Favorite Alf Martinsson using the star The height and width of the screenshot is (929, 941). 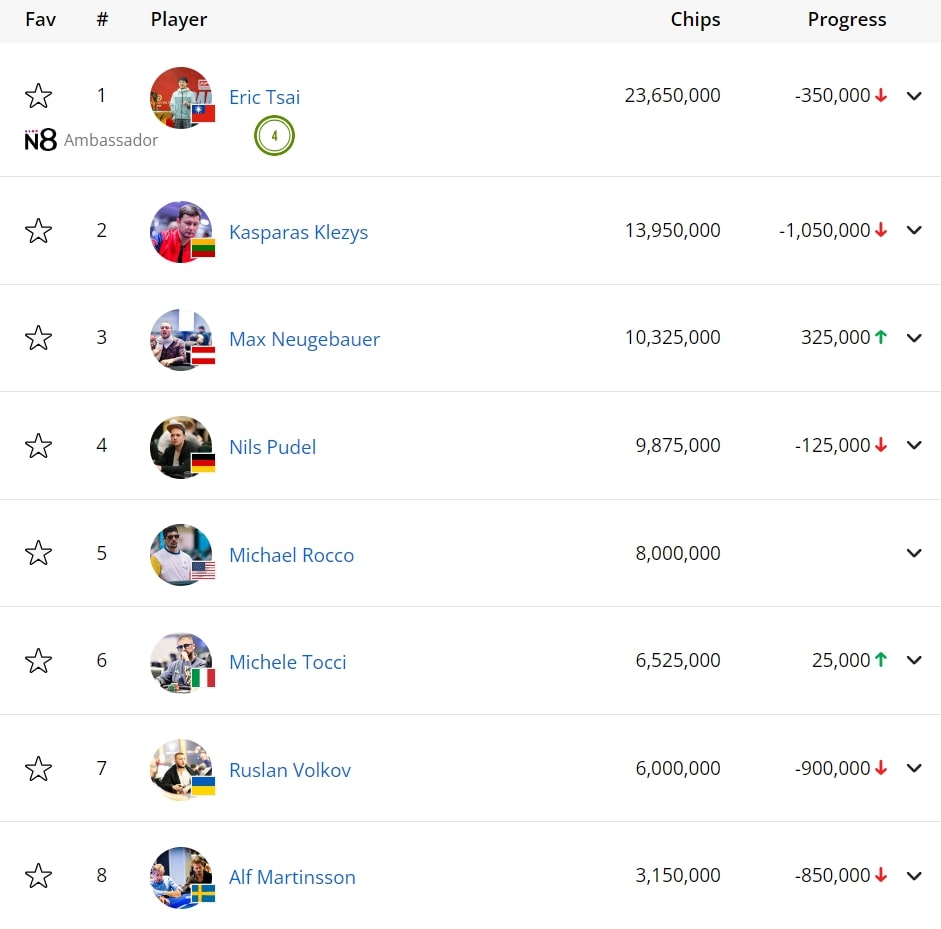click(38, 876)
